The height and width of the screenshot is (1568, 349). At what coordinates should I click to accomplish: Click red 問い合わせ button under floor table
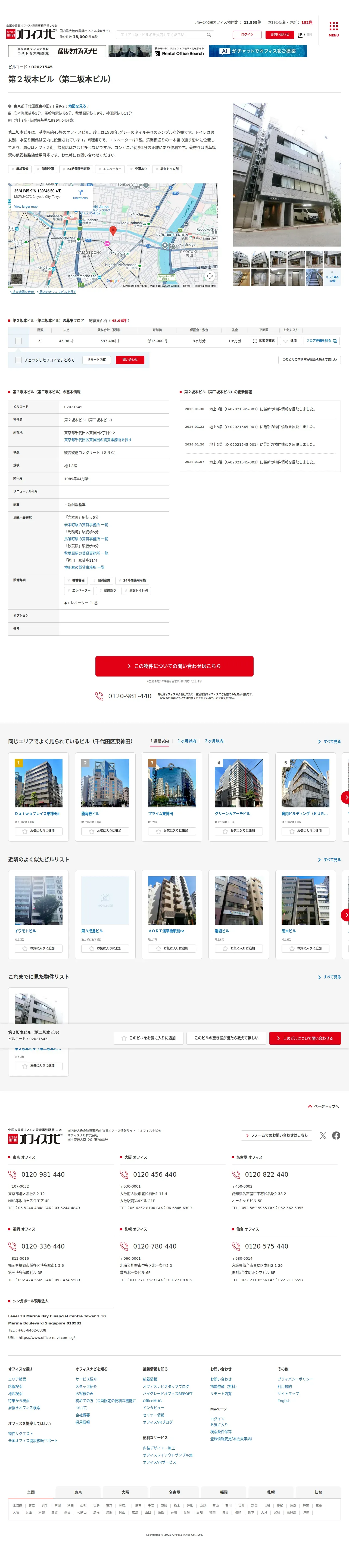130,360
